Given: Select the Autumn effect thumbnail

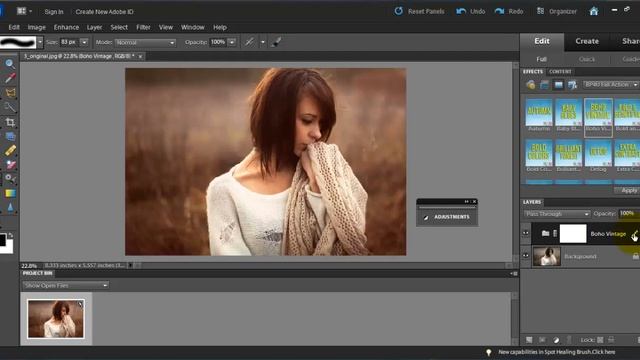Looking at the screenshot, I should click(539, 115).
